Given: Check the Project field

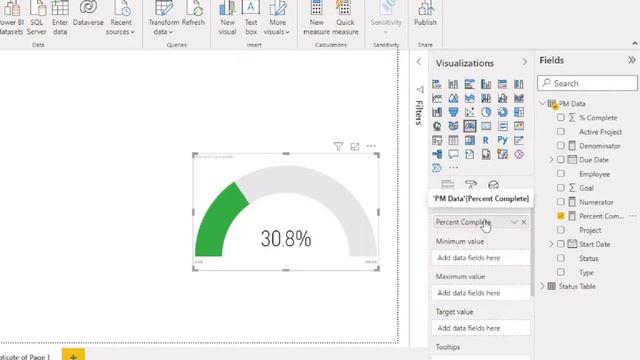Looking at the screenshot, I should tap(561, 230).
